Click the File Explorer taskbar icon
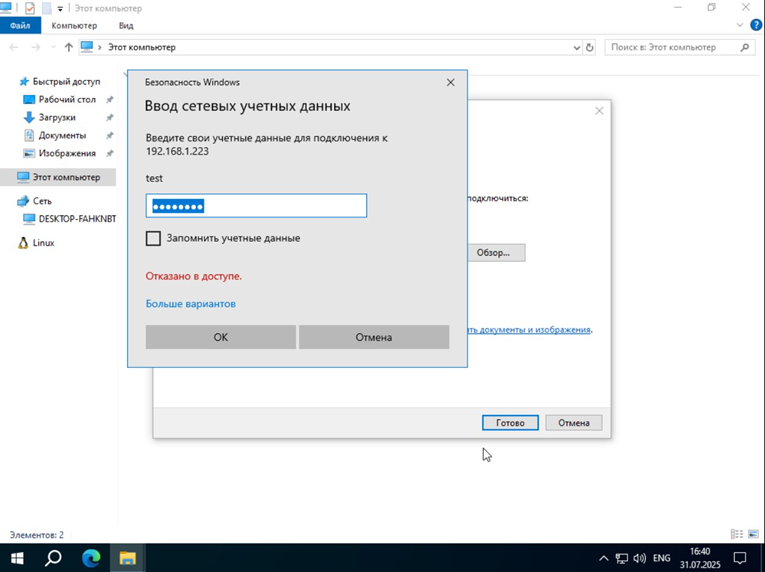This screenshot has height=572, width=765. pyautogui.click(x=128, y=558)
